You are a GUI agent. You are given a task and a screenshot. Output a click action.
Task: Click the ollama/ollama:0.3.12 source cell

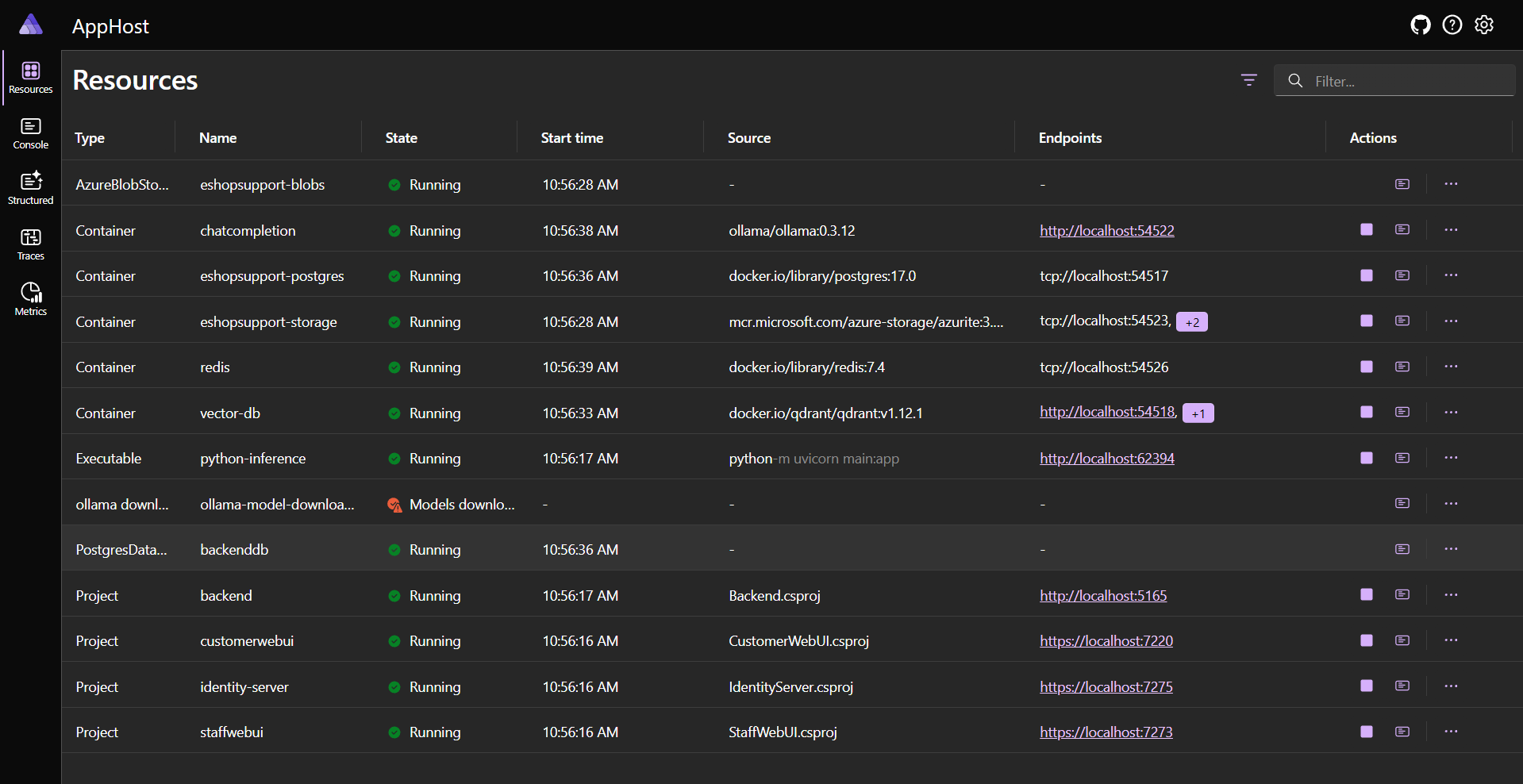(791, 231)
